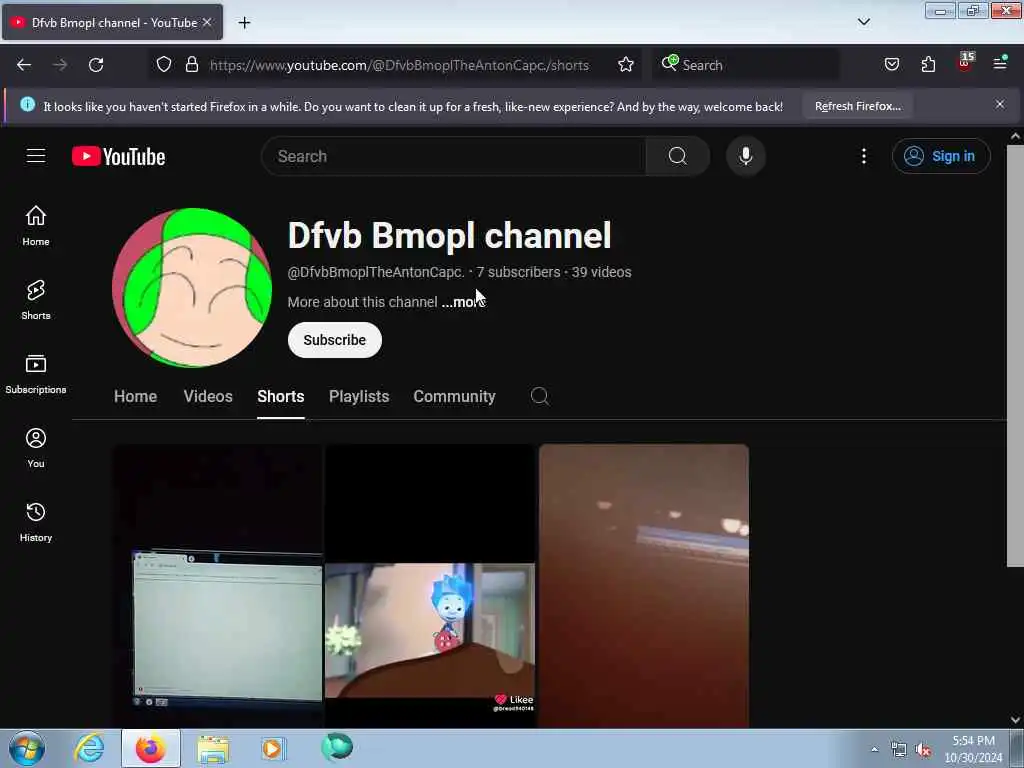
Task: Switch to the Videos tab
Action: point(208,396)
